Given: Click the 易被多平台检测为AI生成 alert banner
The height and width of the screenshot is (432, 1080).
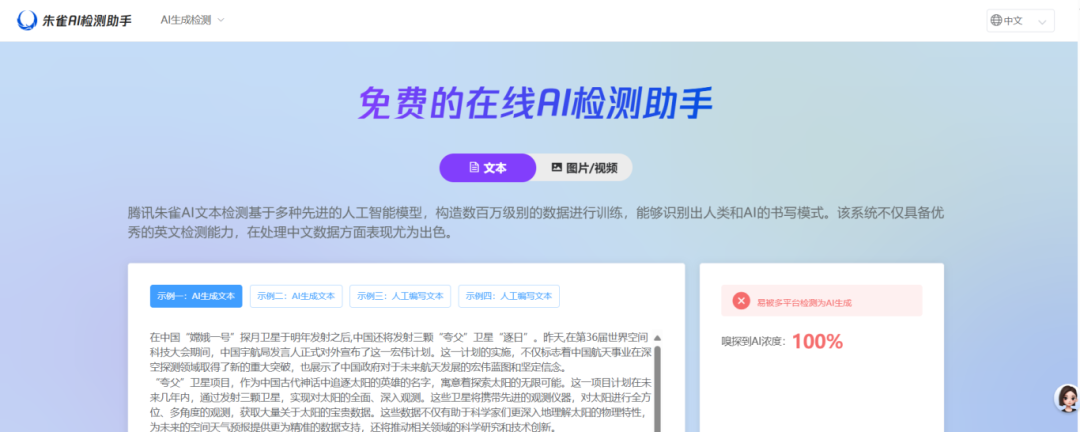Looking at the screenshot, I should point(821,300).
